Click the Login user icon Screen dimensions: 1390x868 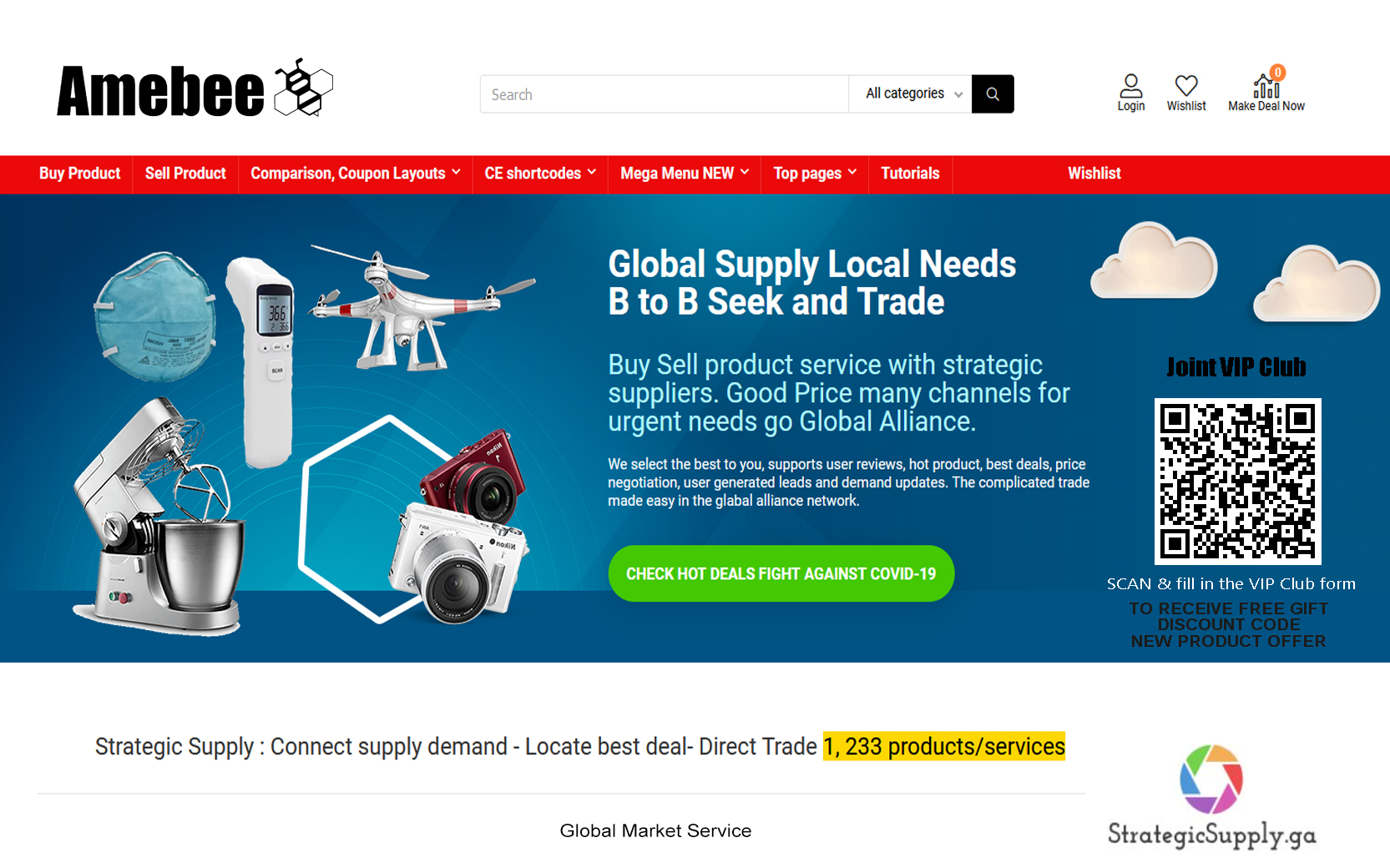coord(1130,86)
